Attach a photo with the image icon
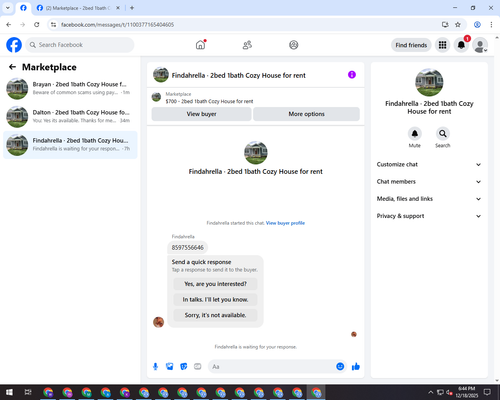The height and width of the screenshot is (400, 500). pos(170,367)
